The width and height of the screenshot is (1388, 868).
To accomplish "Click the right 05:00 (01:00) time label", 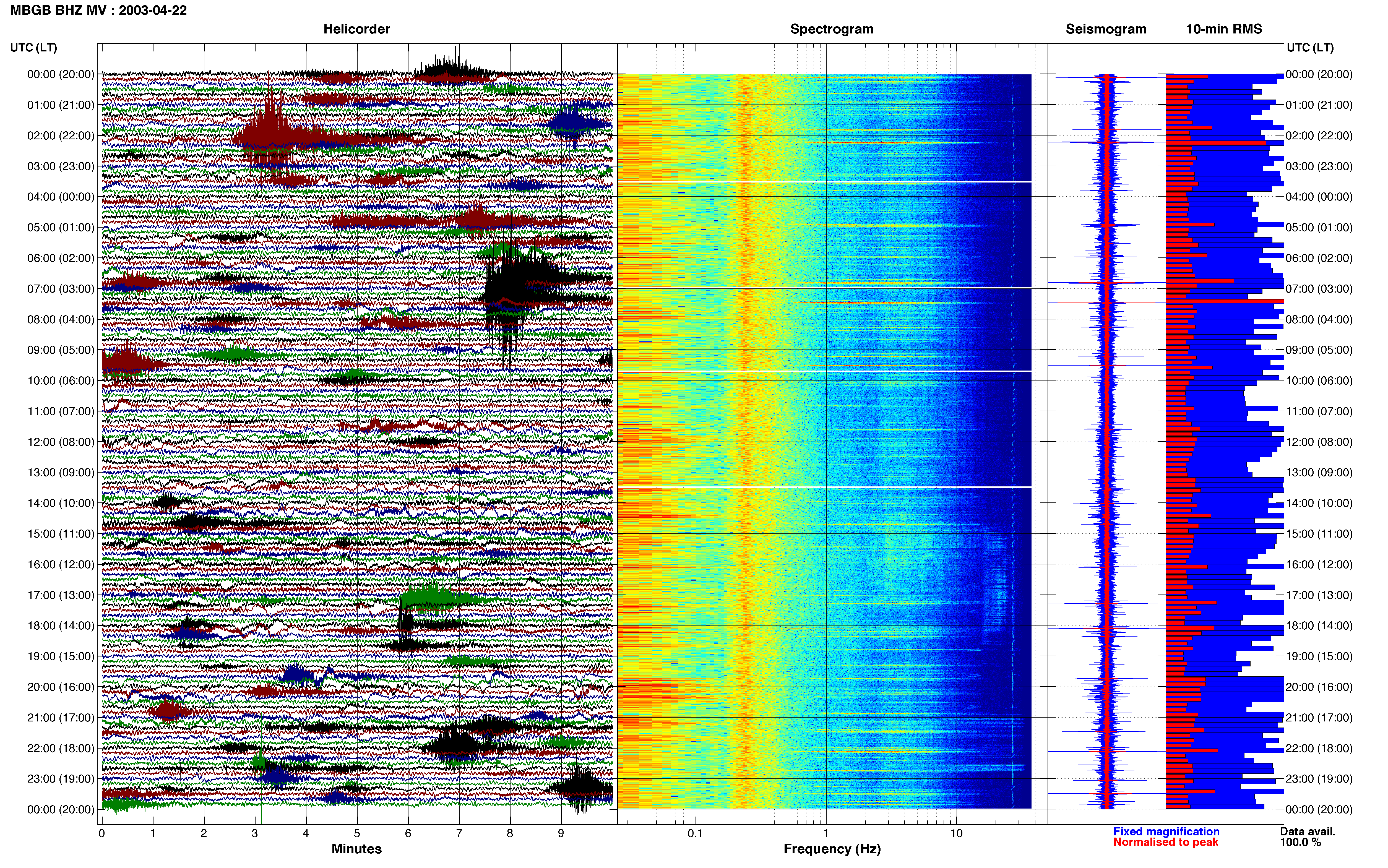I will [x=1319, y=227].
